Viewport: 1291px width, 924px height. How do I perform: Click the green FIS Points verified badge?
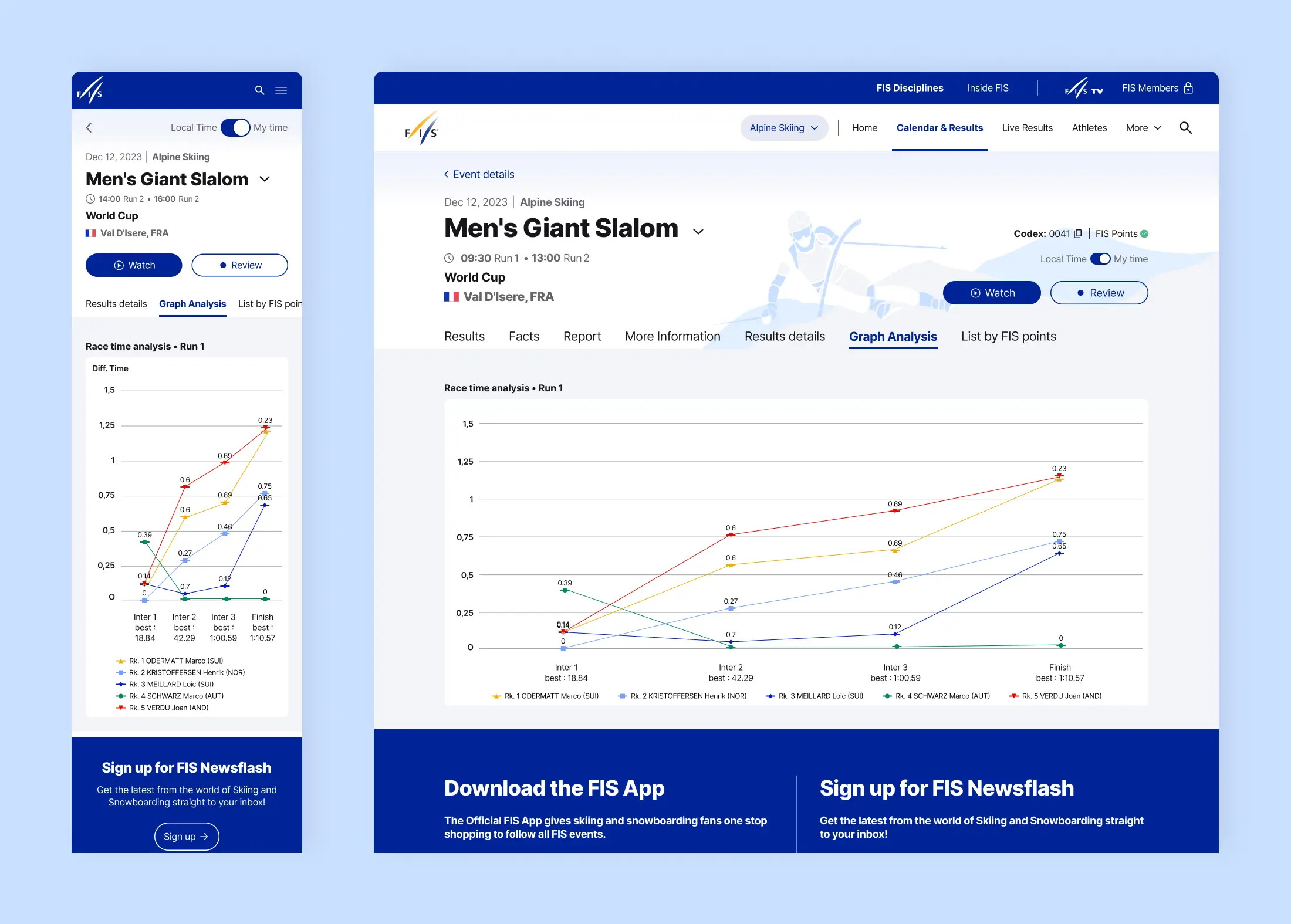pyautogui.click(x=1144, y=233)
